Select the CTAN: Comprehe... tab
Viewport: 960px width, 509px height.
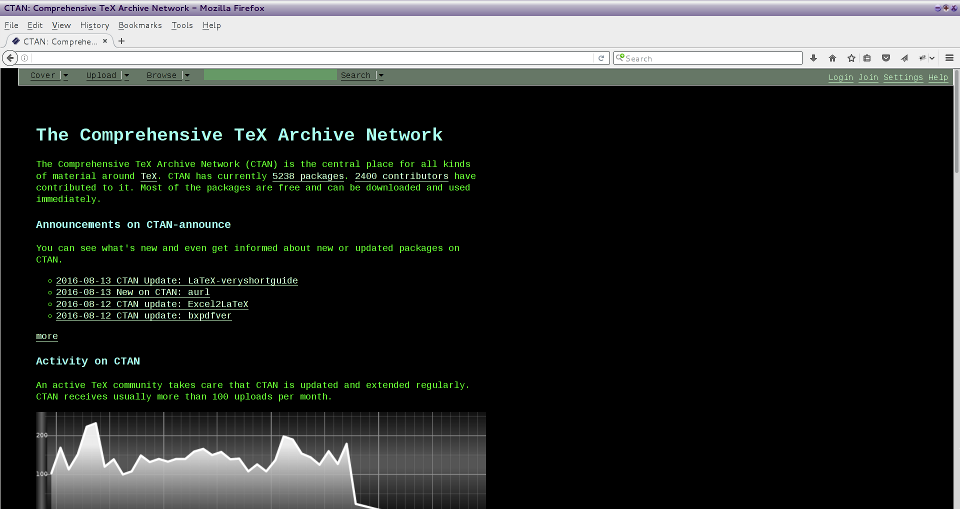tap(58, 41)
